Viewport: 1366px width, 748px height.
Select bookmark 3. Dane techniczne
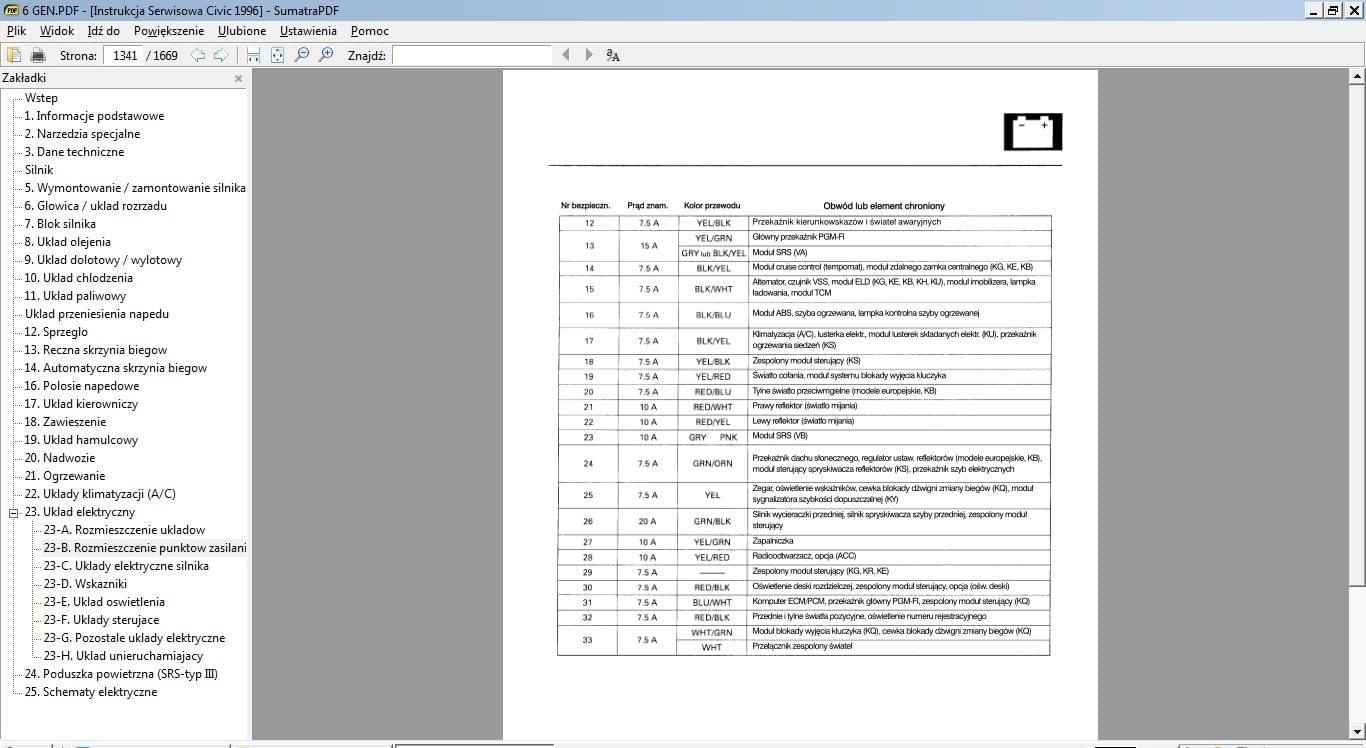pyautogui.click(x=74, y=152)
